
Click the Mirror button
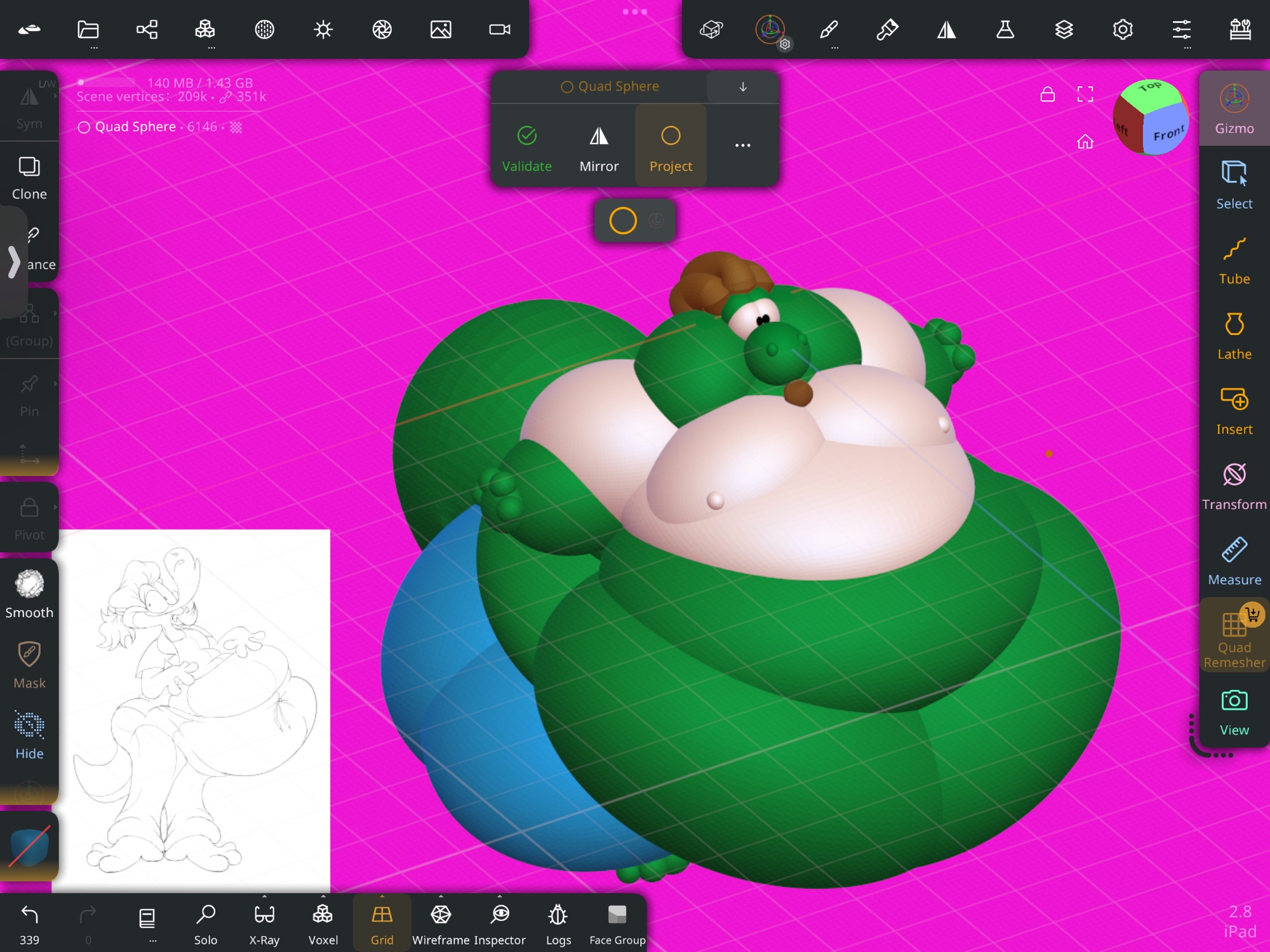599,149
